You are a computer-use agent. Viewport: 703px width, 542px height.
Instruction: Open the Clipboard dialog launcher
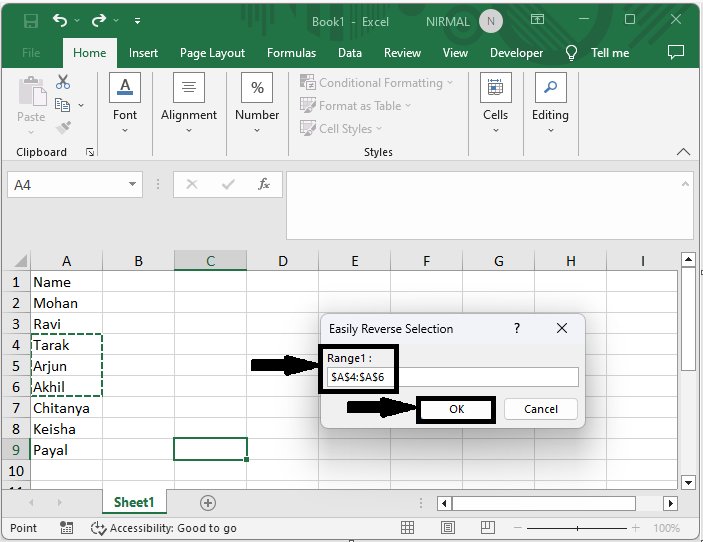click(90, 152)
